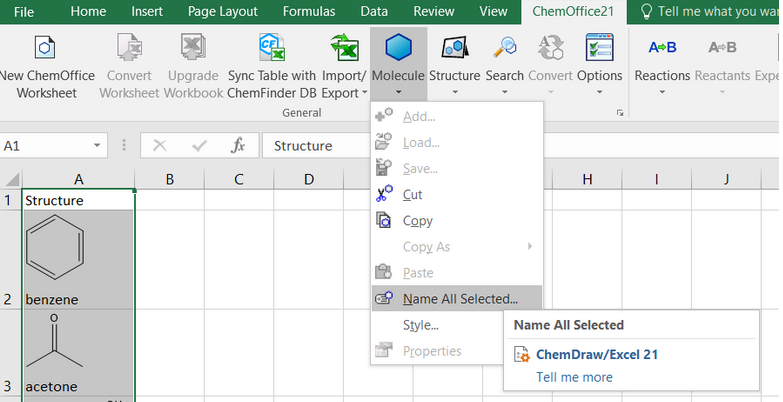This screenshot has height=402, width=783.
Task: Open the Import/Export icon
Action: pyautogui.click(x=345, y=47)
